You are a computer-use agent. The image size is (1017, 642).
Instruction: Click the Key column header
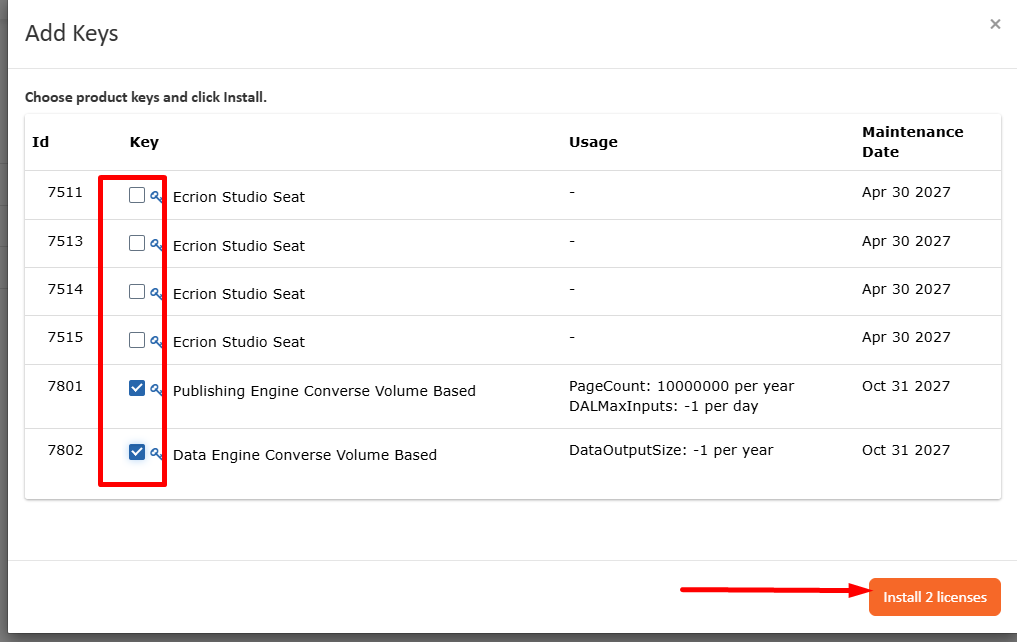[144, 142]
